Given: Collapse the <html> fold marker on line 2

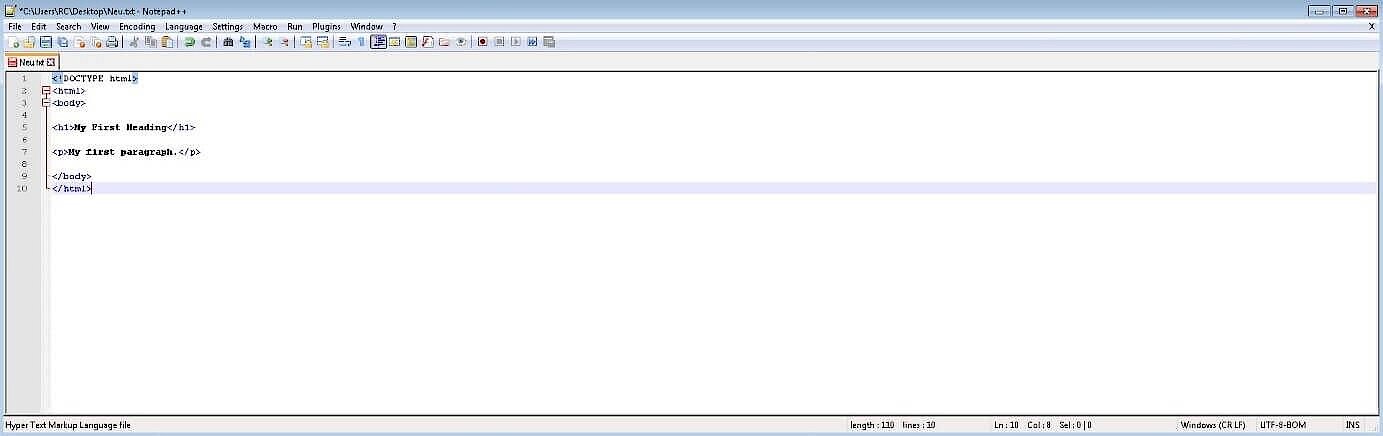Looking at the screenshot, I should pyautogui.click(x=46, y=91).
